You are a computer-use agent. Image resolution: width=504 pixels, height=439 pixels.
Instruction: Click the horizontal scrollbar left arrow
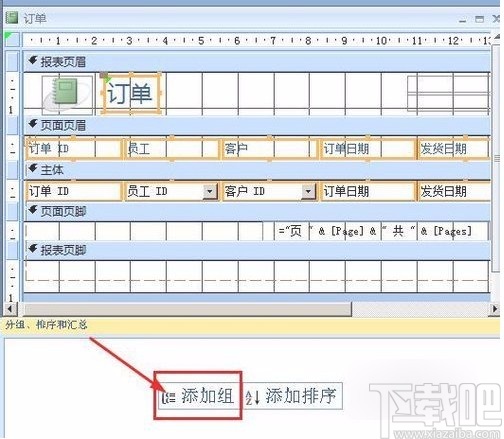pos(10,309)
